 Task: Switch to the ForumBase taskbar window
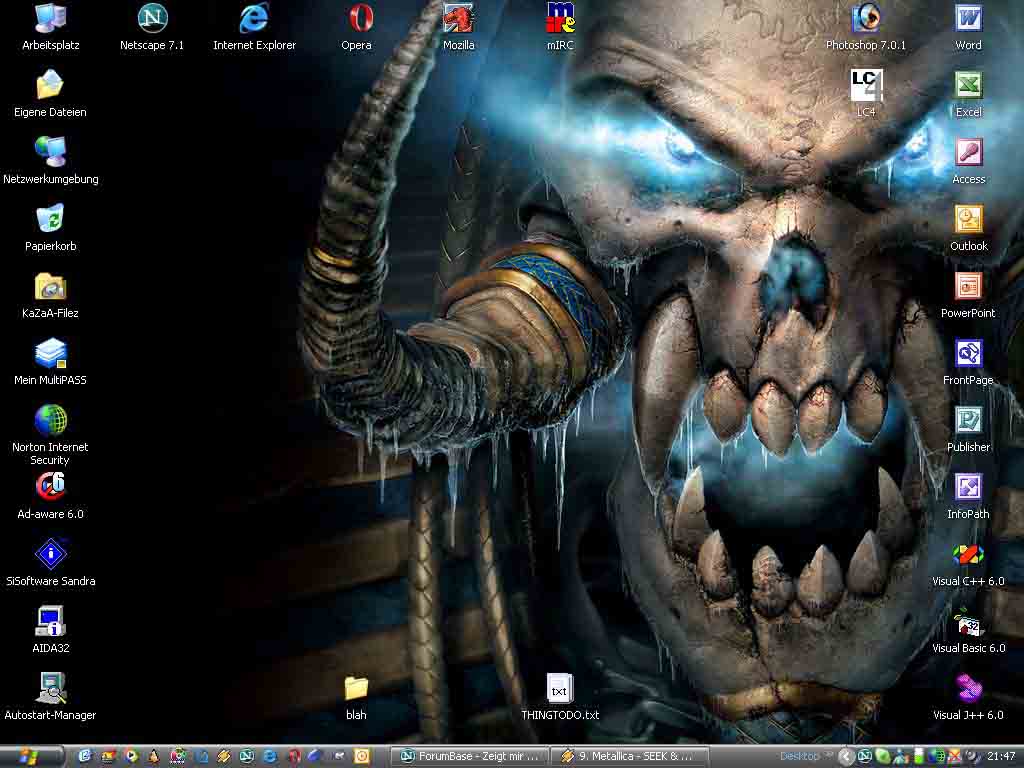[x=470, y=756]
